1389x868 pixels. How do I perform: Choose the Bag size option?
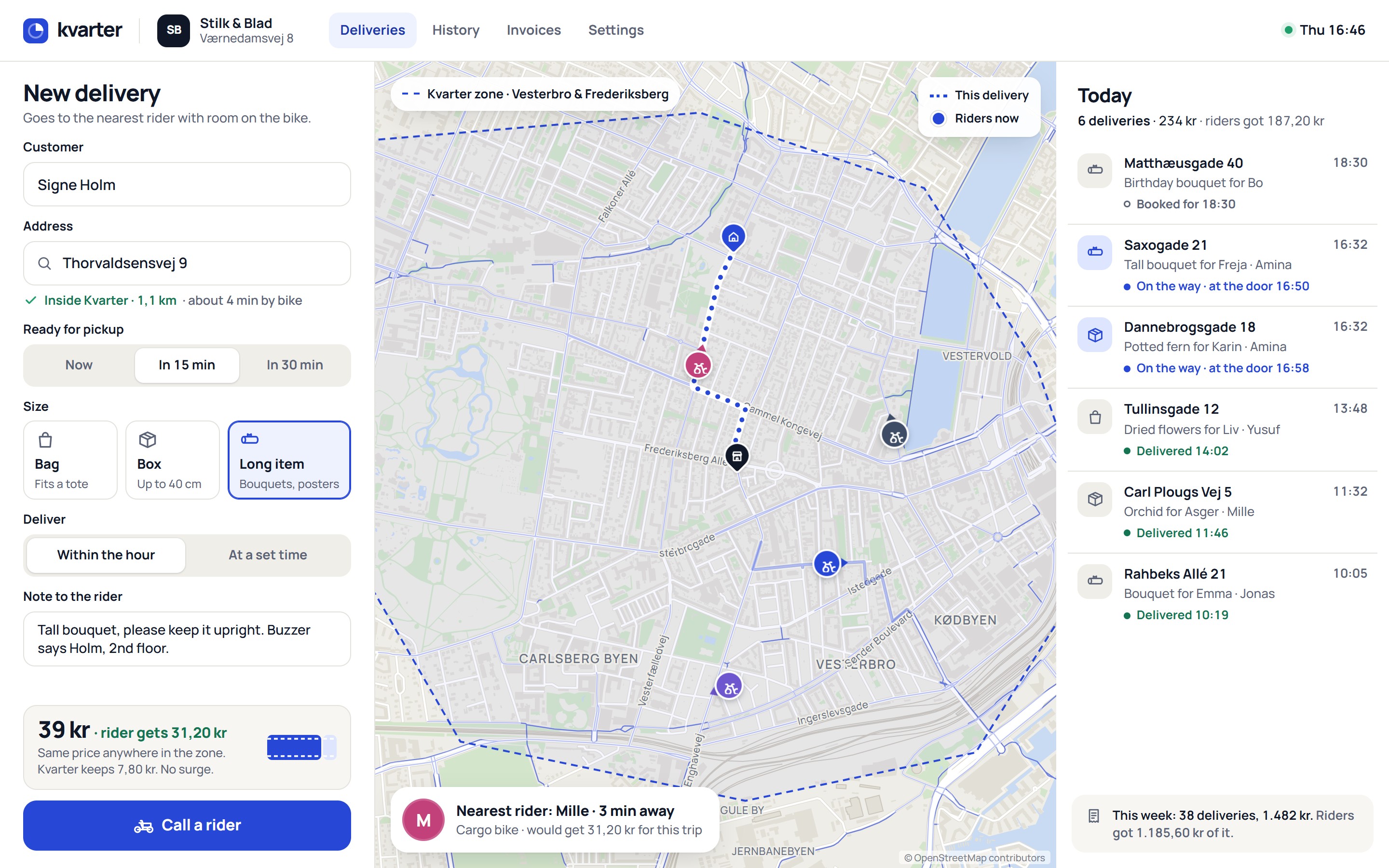tap(70, 460)
